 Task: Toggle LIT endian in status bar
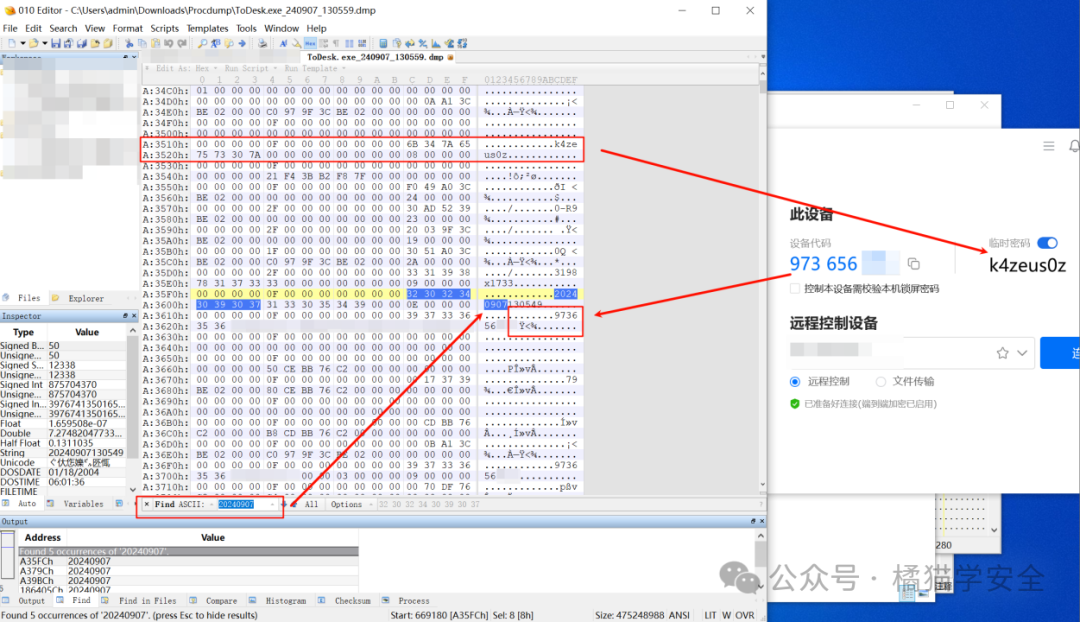coord(709,615)
